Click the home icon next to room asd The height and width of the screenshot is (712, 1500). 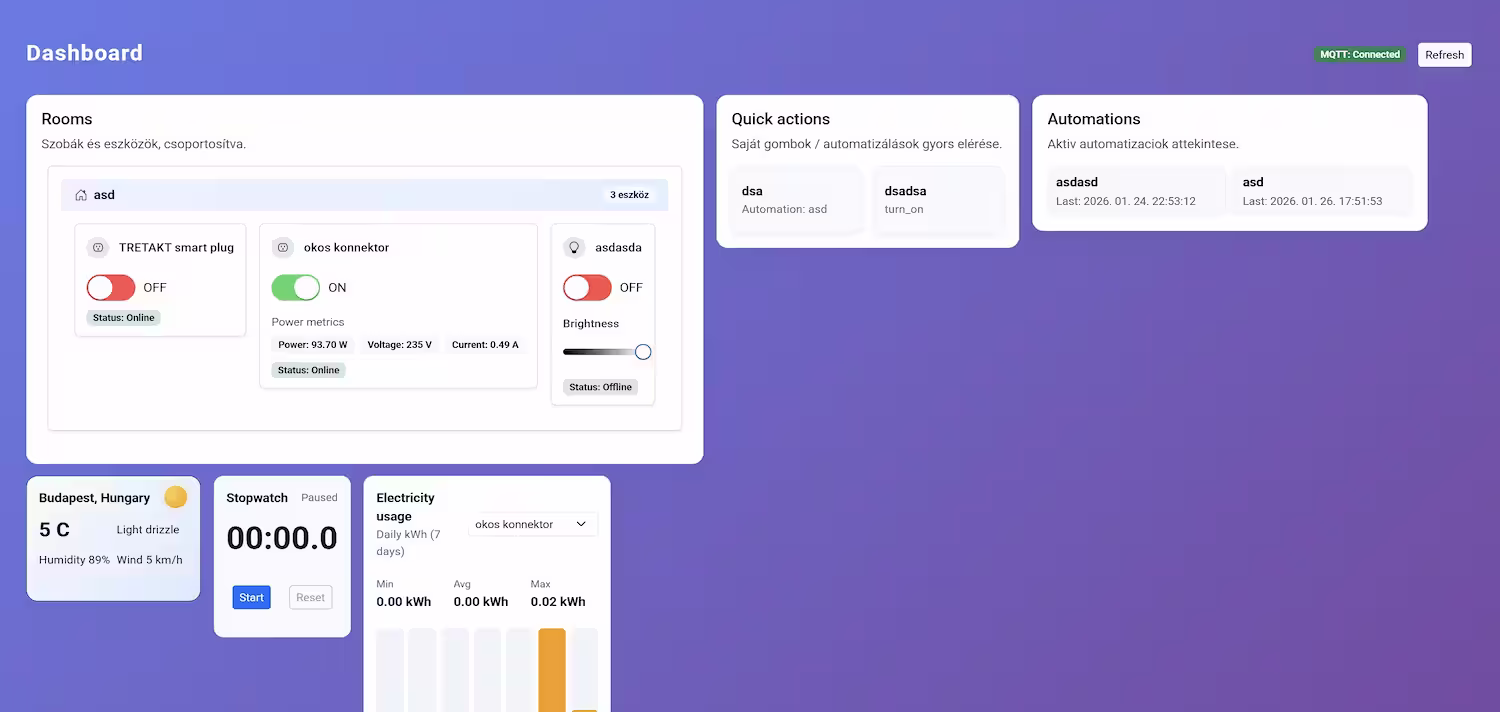[x=80, y=195]
